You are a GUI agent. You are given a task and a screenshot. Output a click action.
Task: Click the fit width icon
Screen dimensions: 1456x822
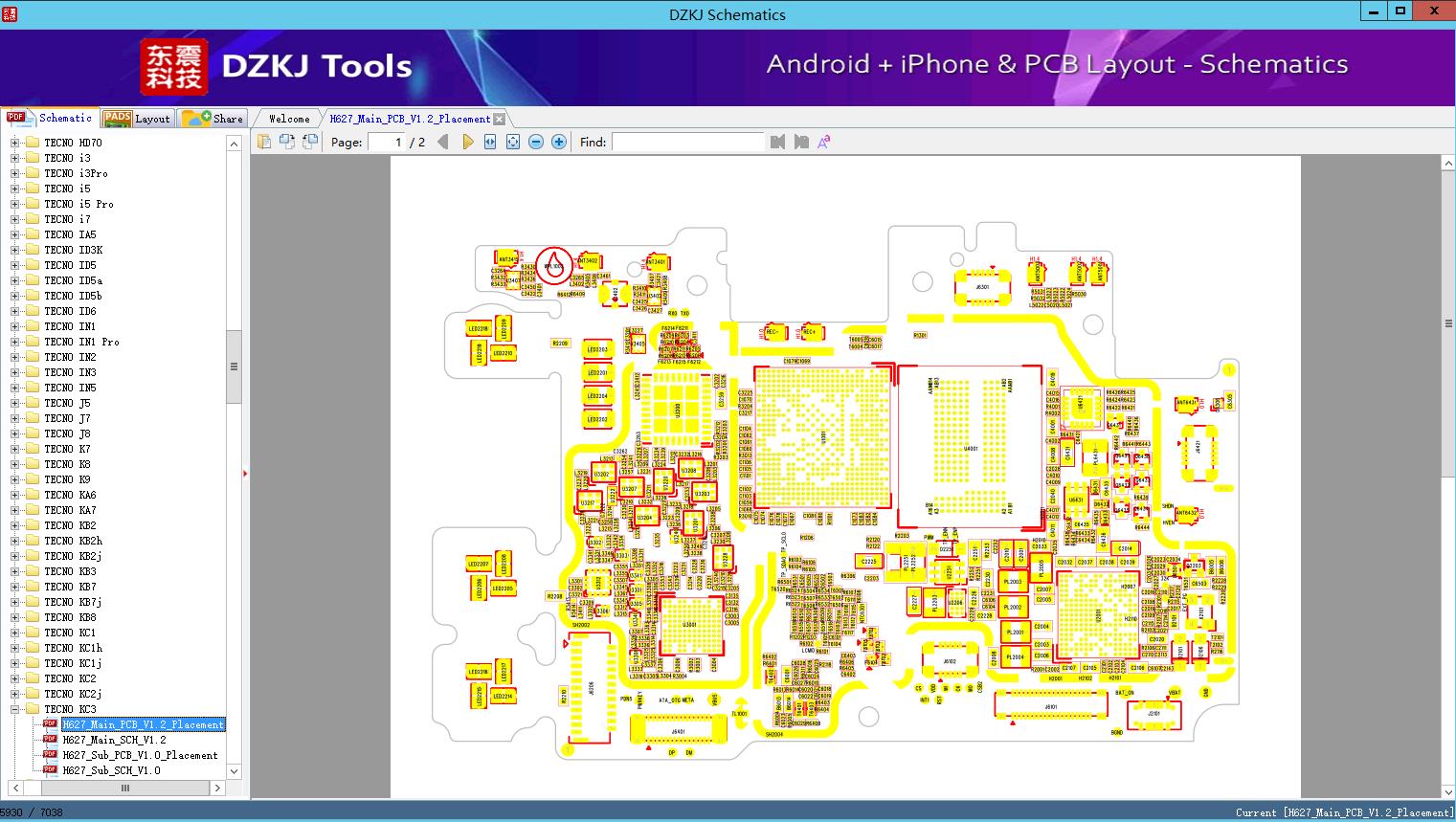click(x=490, y=142)
